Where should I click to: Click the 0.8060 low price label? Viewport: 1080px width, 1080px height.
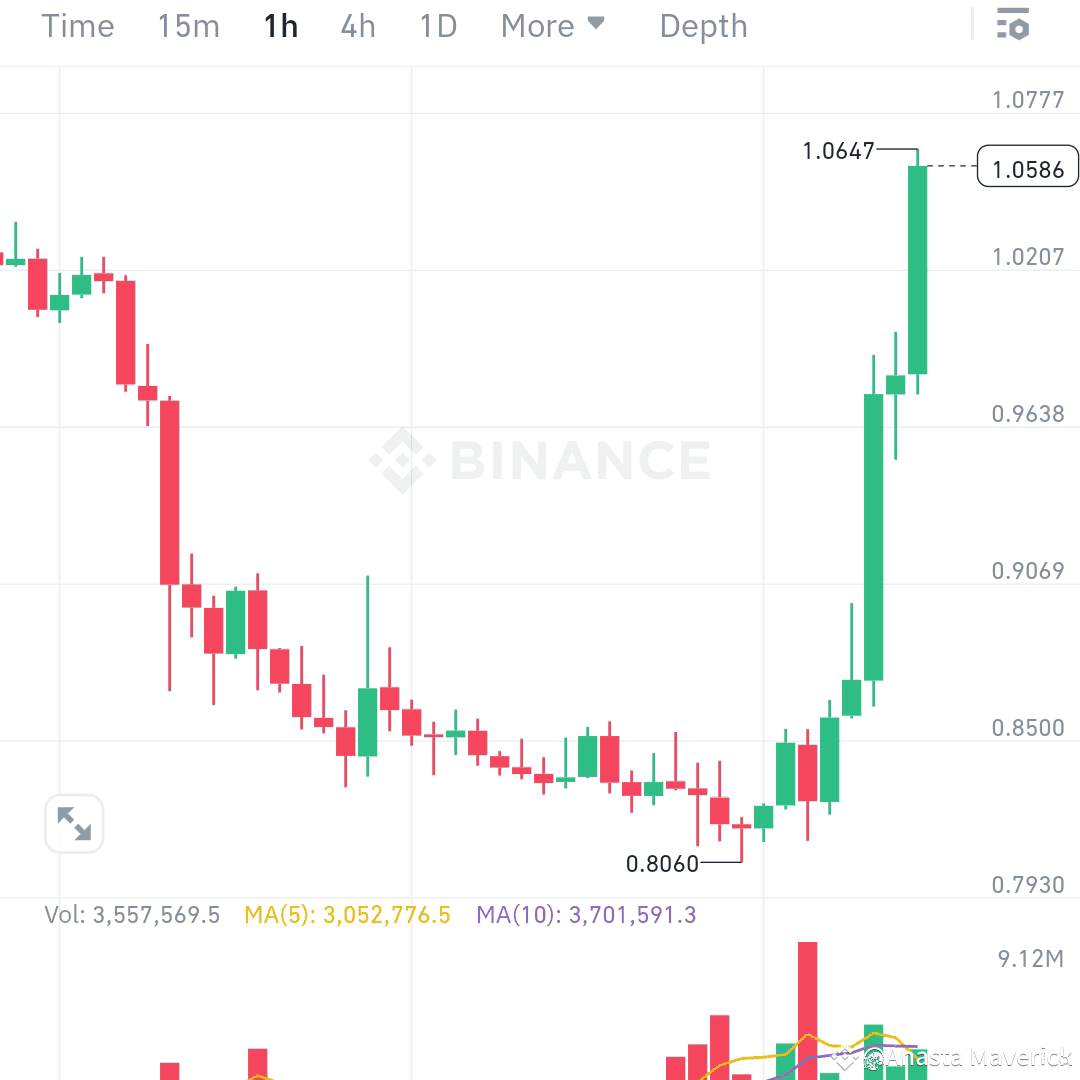[x=664, y=864]
